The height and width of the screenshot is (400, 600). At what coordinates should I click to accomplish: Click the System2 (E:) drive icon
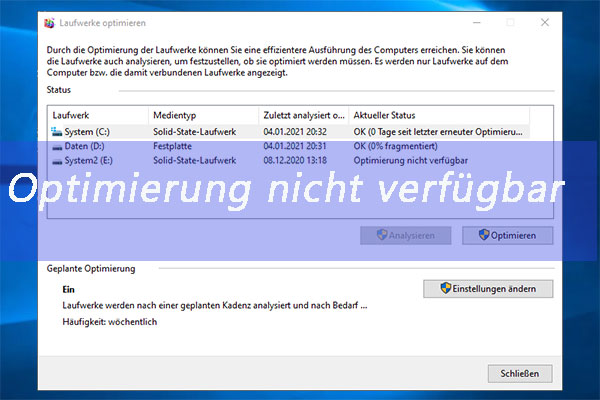click(57, 161)
